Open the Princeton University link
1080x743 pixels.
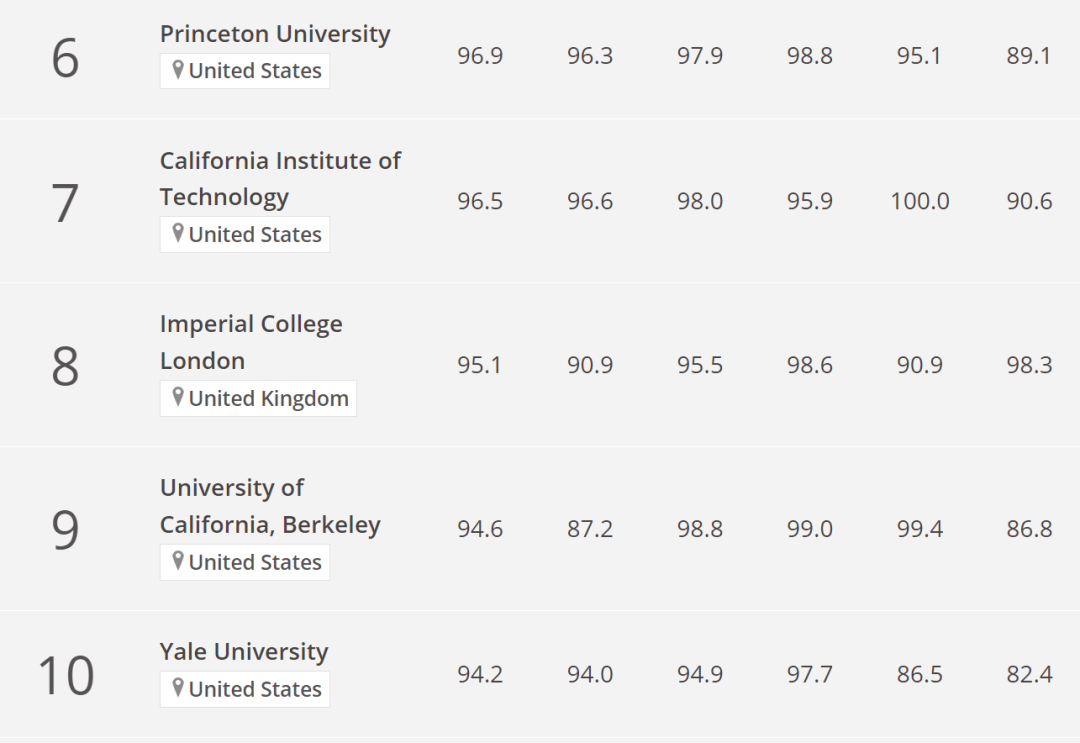(x=275, y=34)
